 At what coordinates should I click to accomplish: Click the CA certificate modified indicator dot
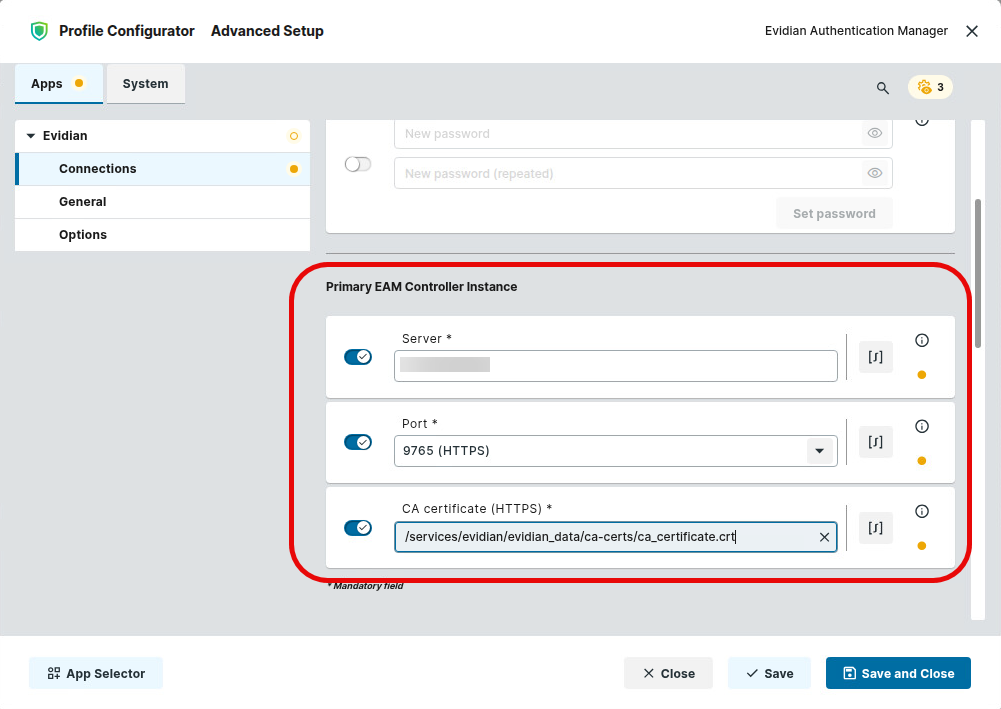[x=921, y=546]
